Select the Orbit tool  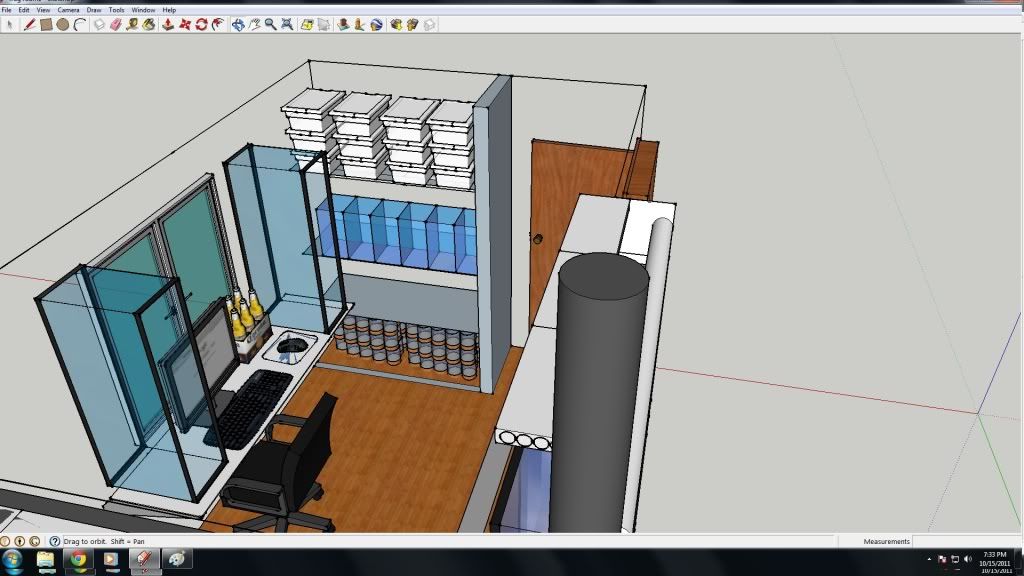(238, 25)
